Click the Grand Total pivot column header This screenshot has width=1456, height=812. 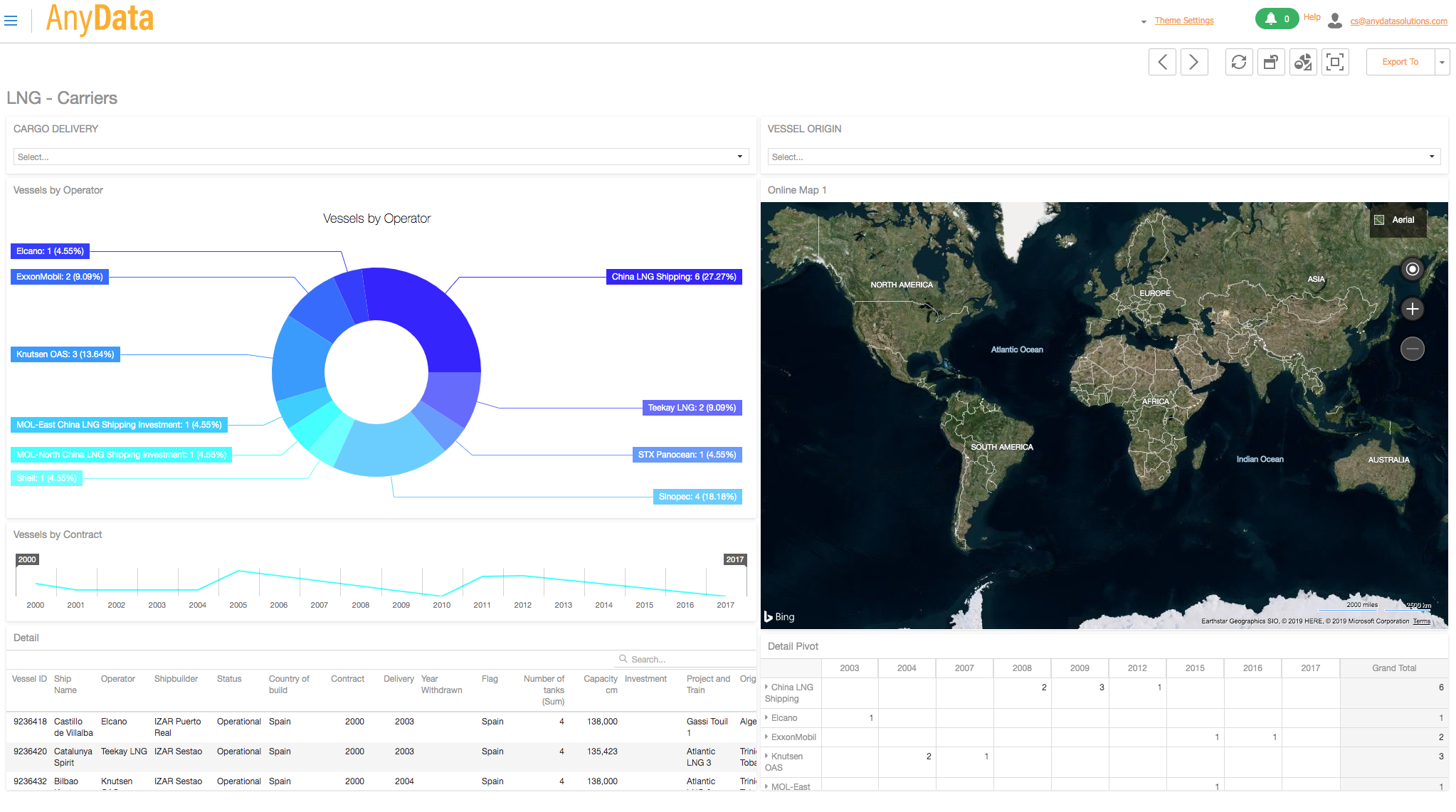tap(1394, 668)
